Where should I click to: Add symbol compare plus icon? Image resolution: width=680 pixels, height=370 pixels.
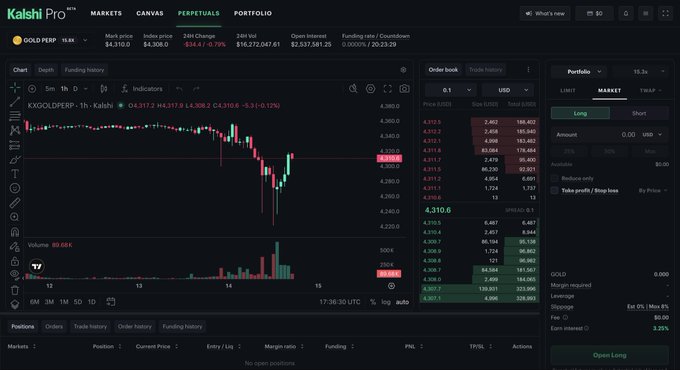click(32, 88)
